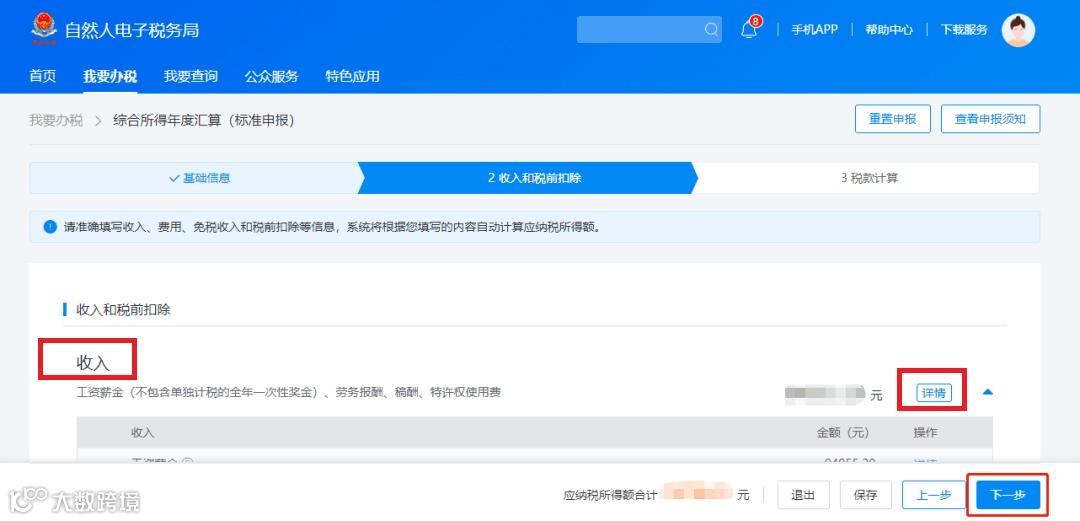Go to 首页 tab

pyautogui.click(x=43, y=76)
